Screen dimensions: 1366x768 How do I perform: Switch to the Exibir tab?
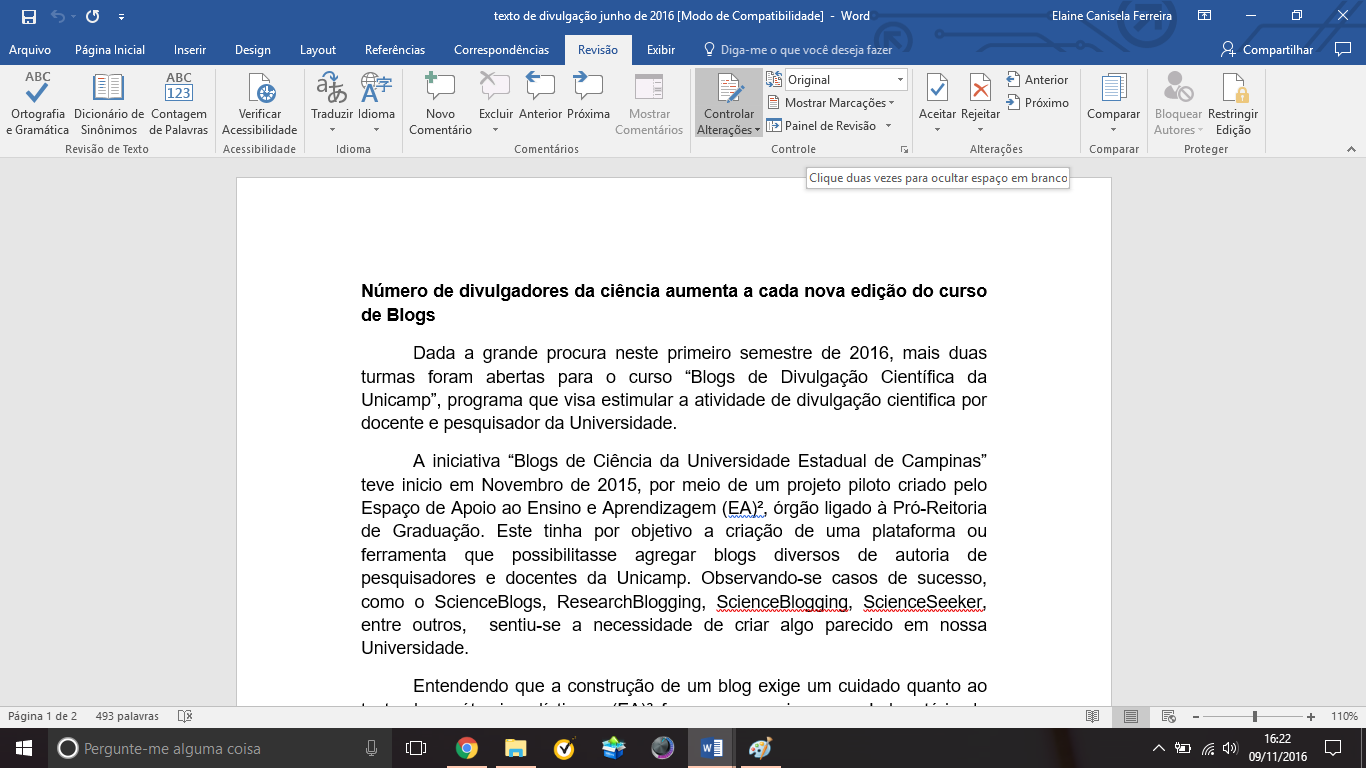pyautogui.click(x=661, y=50)
